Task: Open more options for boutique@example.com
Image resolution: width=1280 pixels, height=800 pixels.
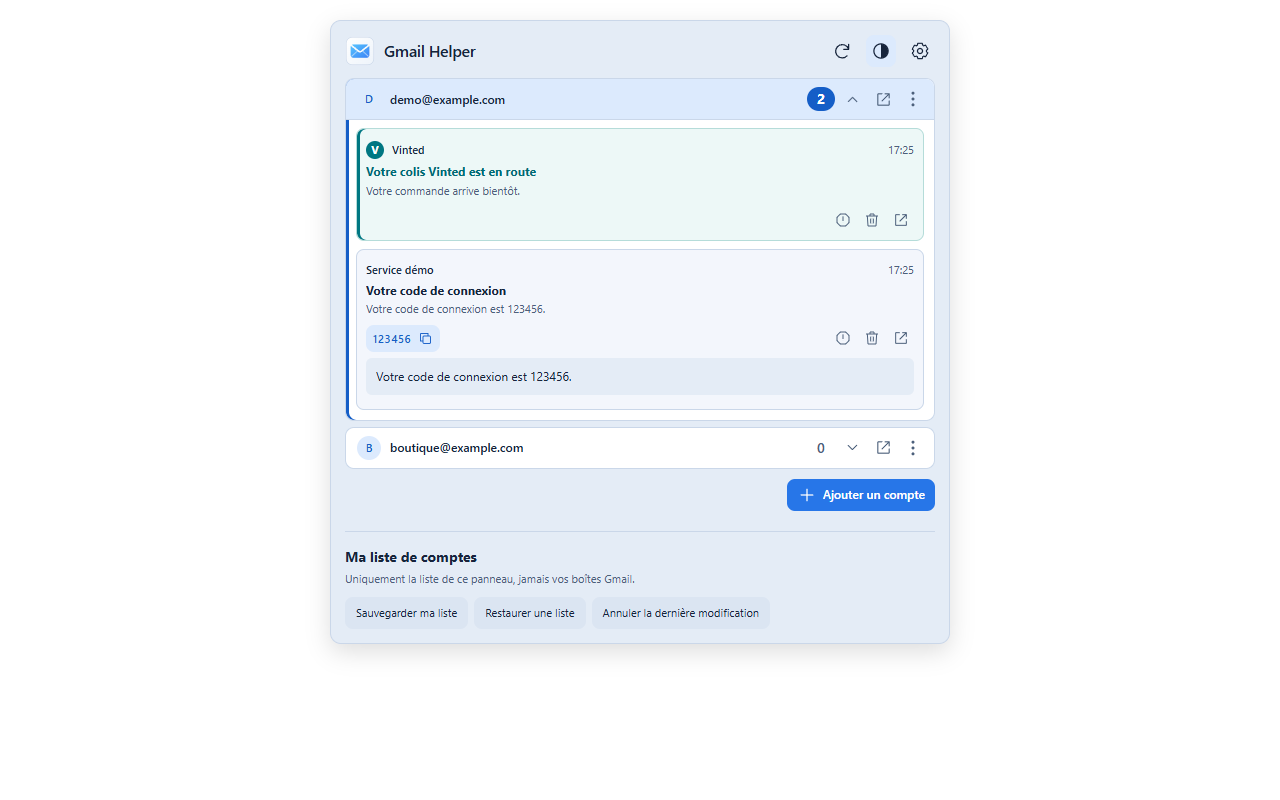Action: 913,448
